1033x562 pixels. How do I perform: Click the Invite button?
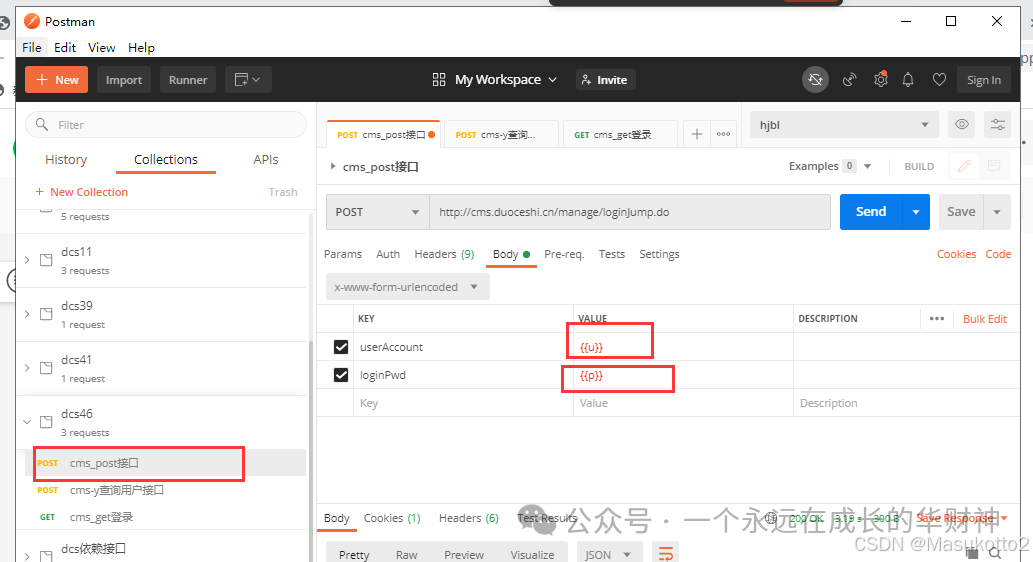tap(605, 80)
